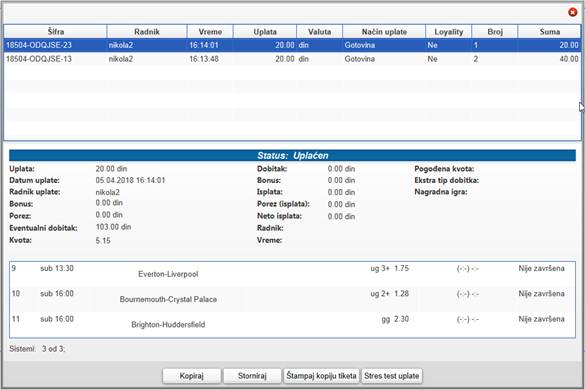Click the Kopiraj button
585x390 pixels.
pyautogui.click(x=191, y=376)
